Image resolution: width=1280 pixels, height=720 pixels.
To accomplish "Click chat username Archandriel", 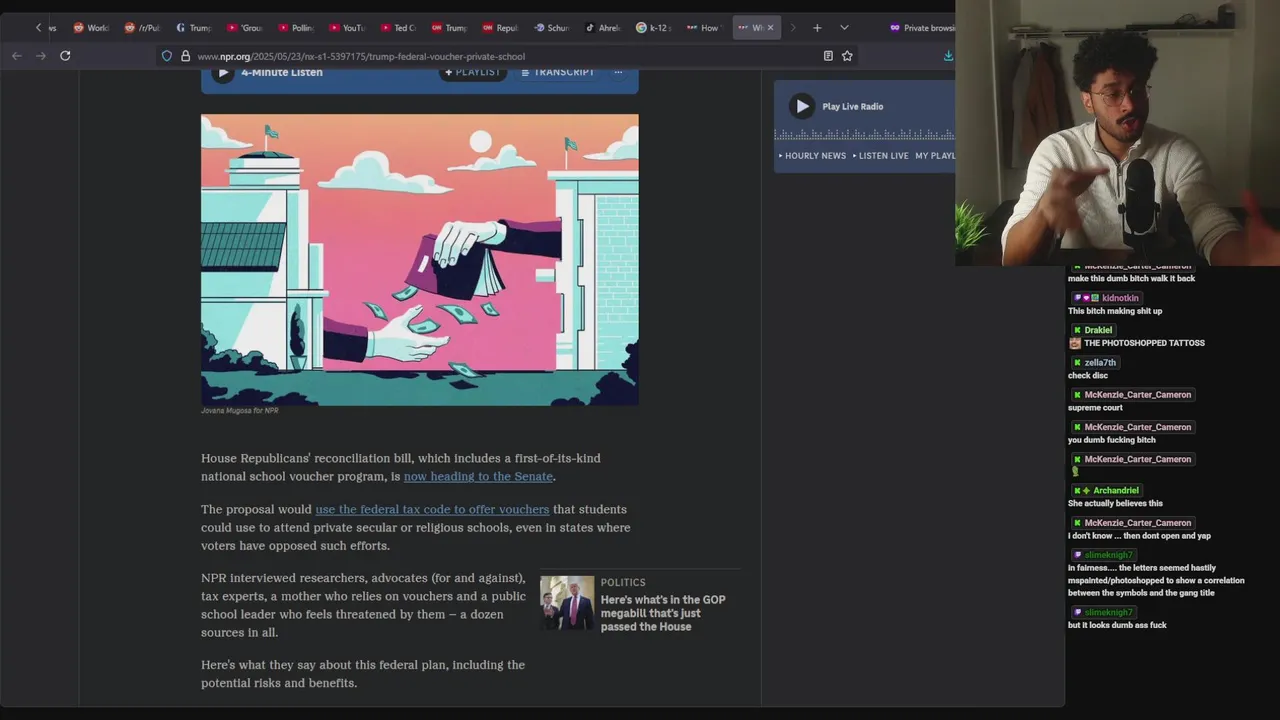I will point(1116,491).
